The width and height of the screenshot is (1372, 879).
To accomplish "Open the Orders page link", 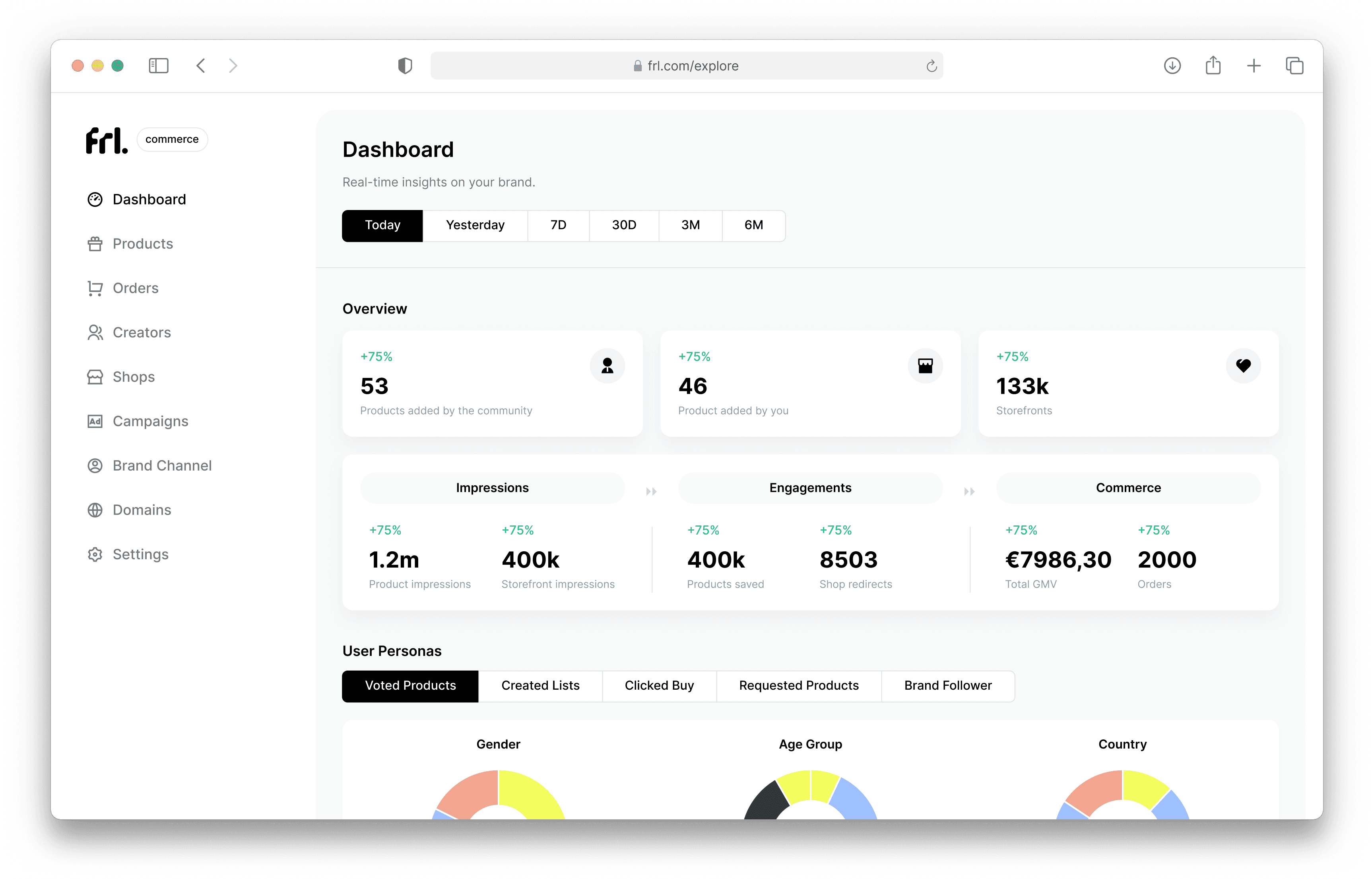I will click(136, 288).
